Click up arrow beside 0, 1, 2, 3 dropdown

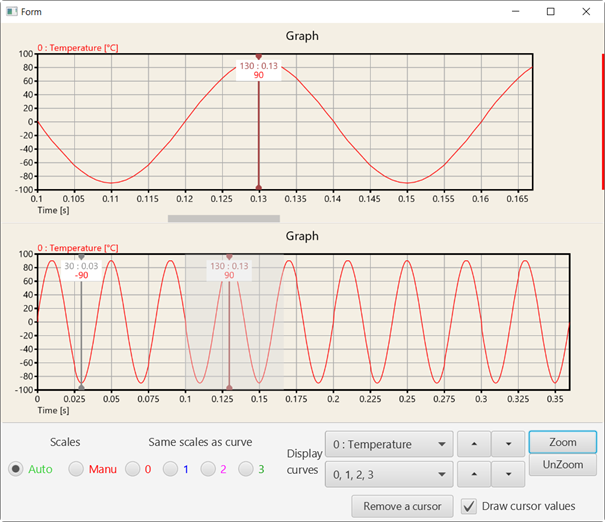point(474,474)
